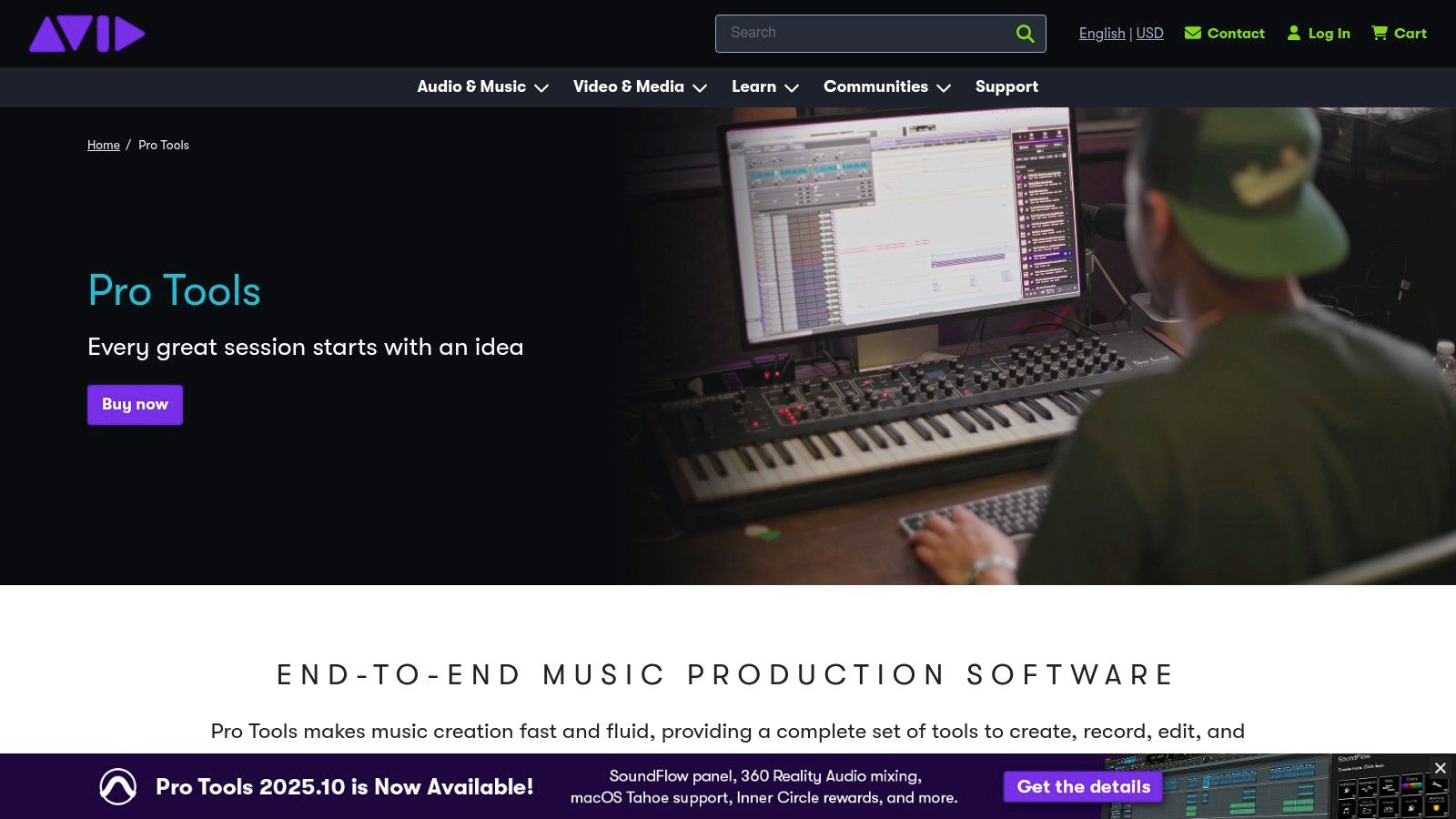Click the Log In person icon
Viewport: 1456px width, 819px height.
(x=1293, y=33)
